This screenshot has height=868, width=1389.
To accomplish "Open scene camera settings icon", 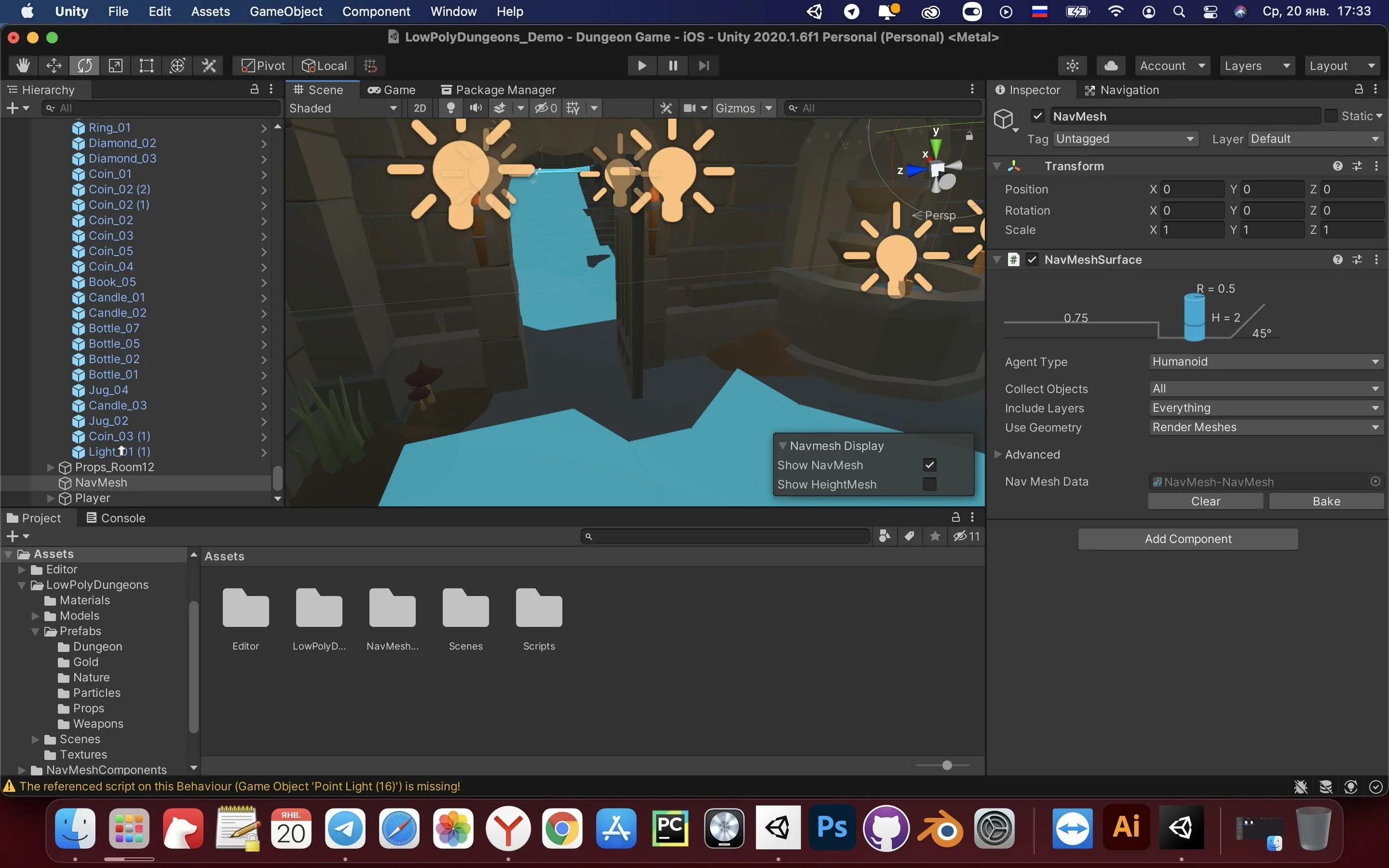I will tap(690, 108).
